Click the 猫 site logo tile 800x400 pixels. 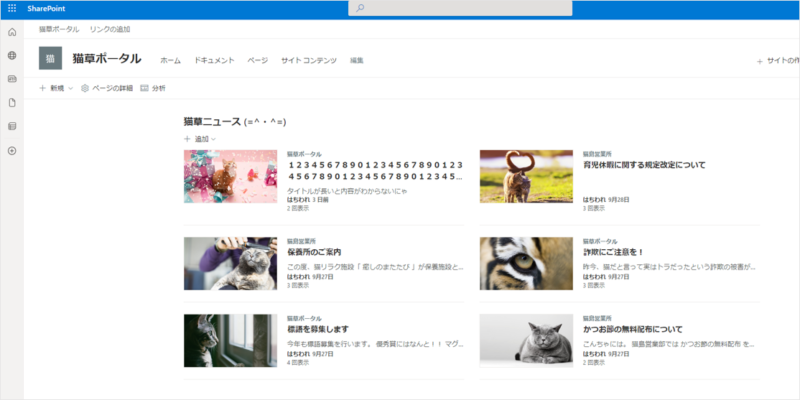coord(50,59)
